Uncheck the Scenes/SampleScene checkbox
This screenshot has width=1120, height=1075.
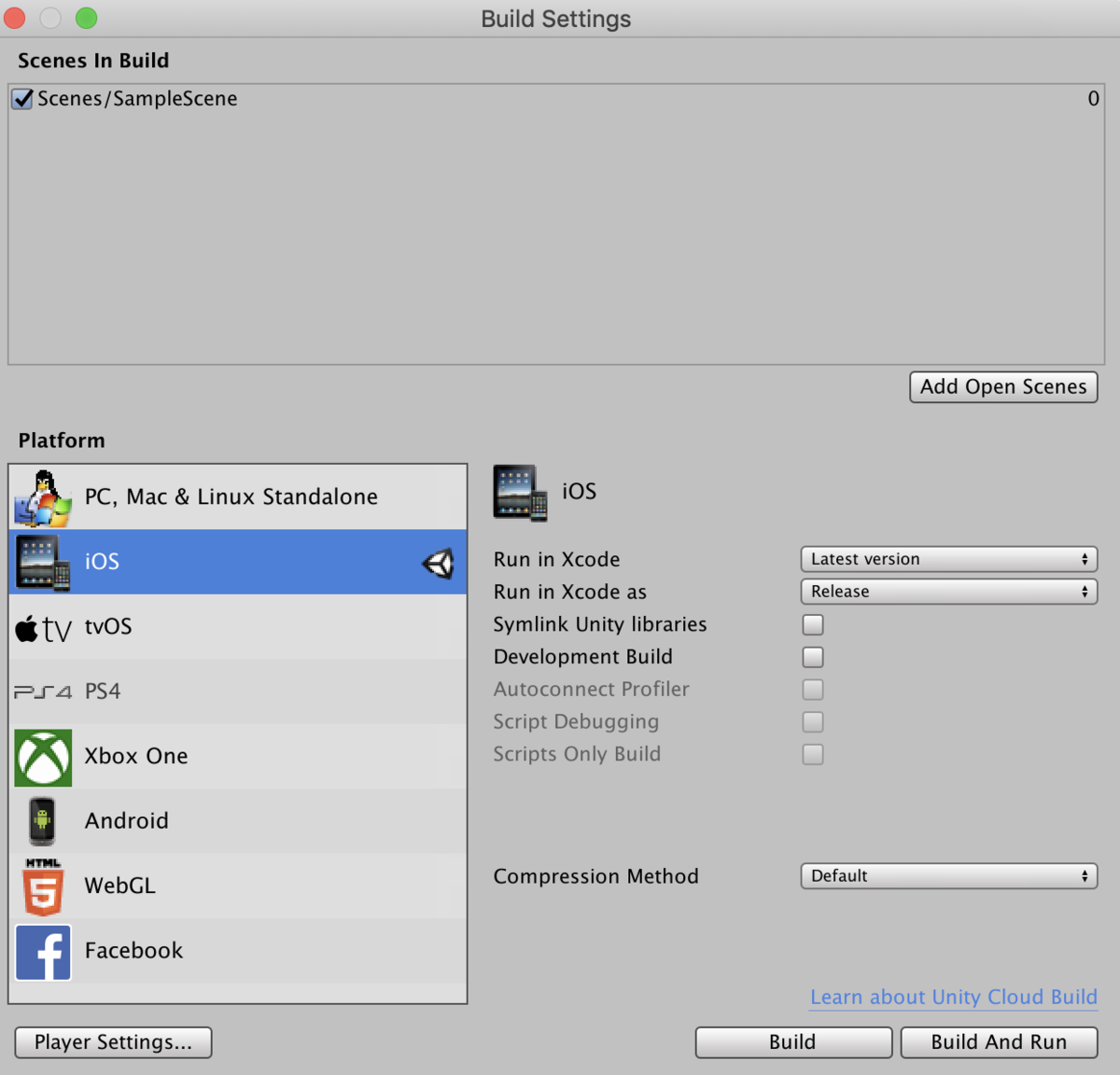pyautogui.click(x=22, y=99)
